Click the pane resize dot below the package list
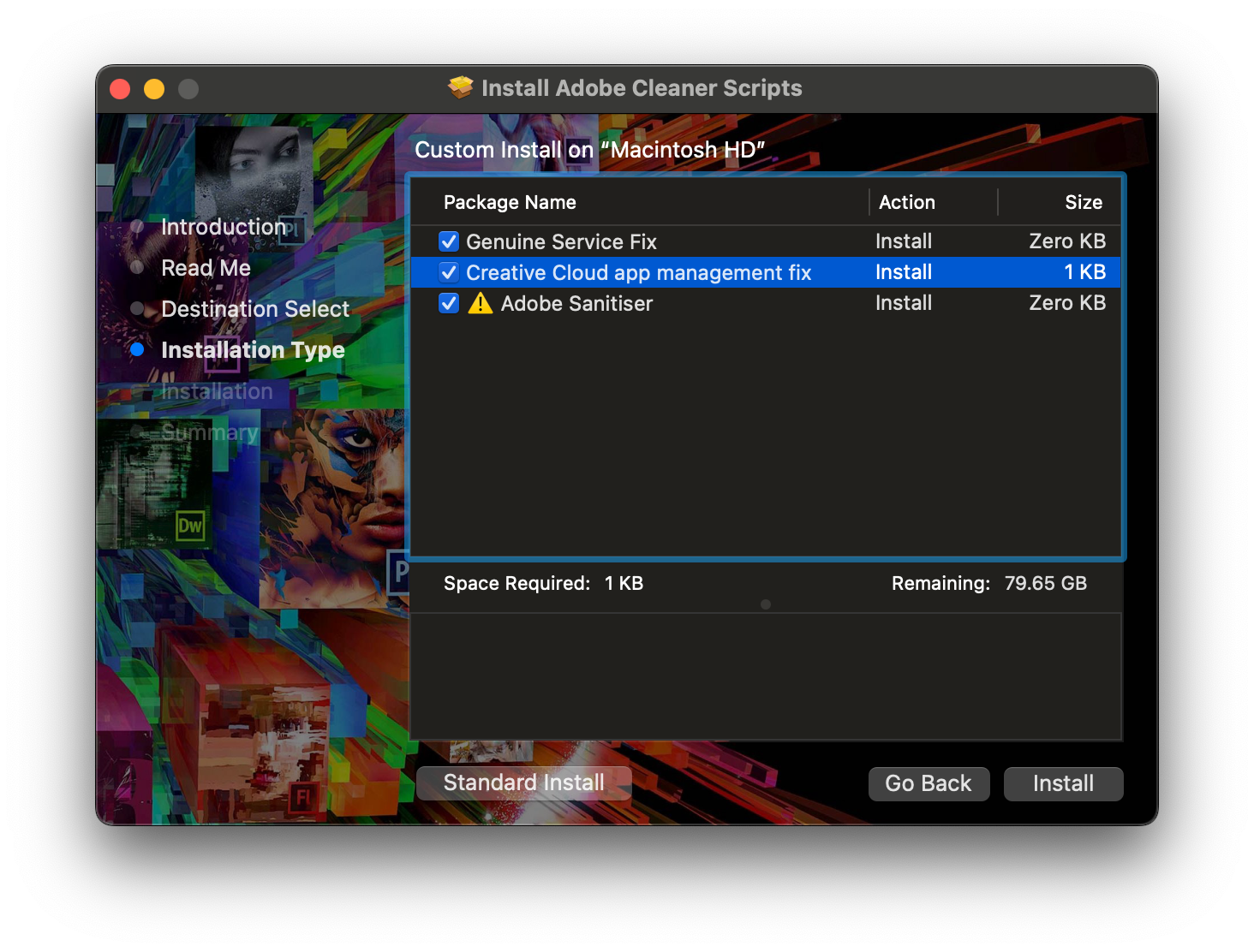 [765, 604]
